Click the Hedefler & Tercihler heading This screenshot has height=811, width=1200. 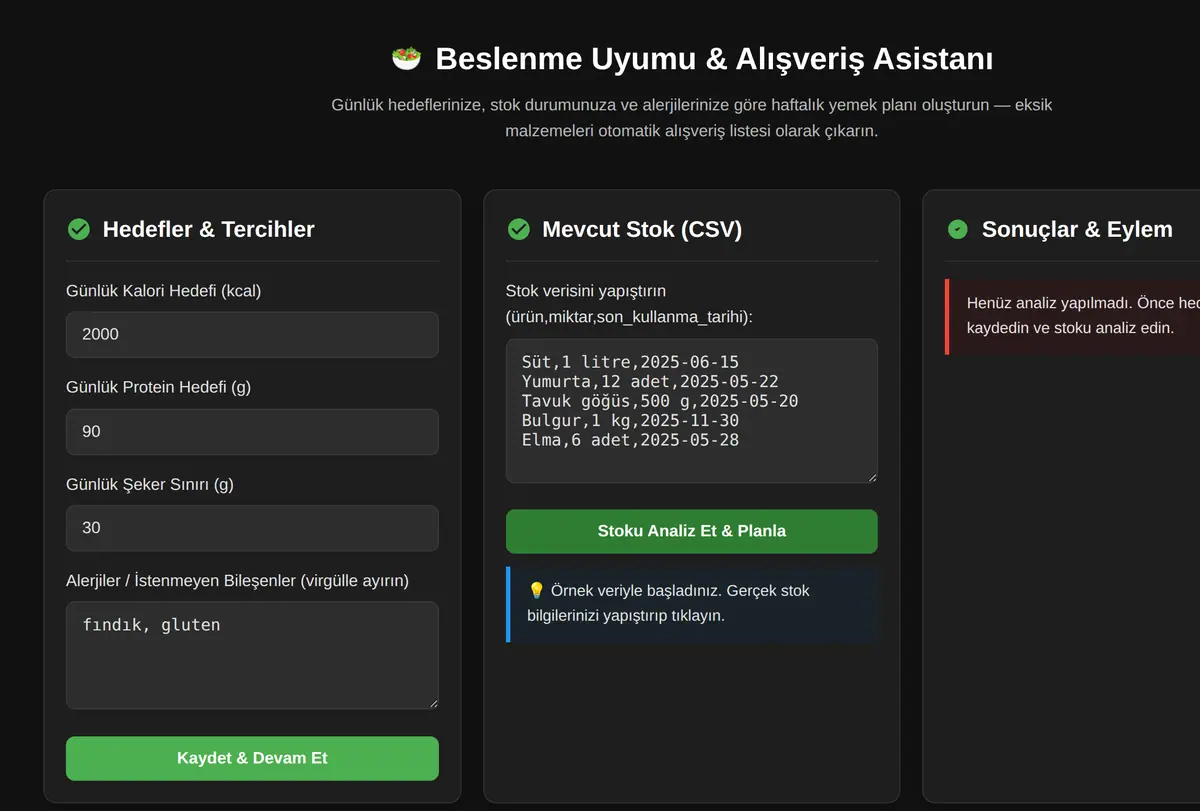click(208, 229)
